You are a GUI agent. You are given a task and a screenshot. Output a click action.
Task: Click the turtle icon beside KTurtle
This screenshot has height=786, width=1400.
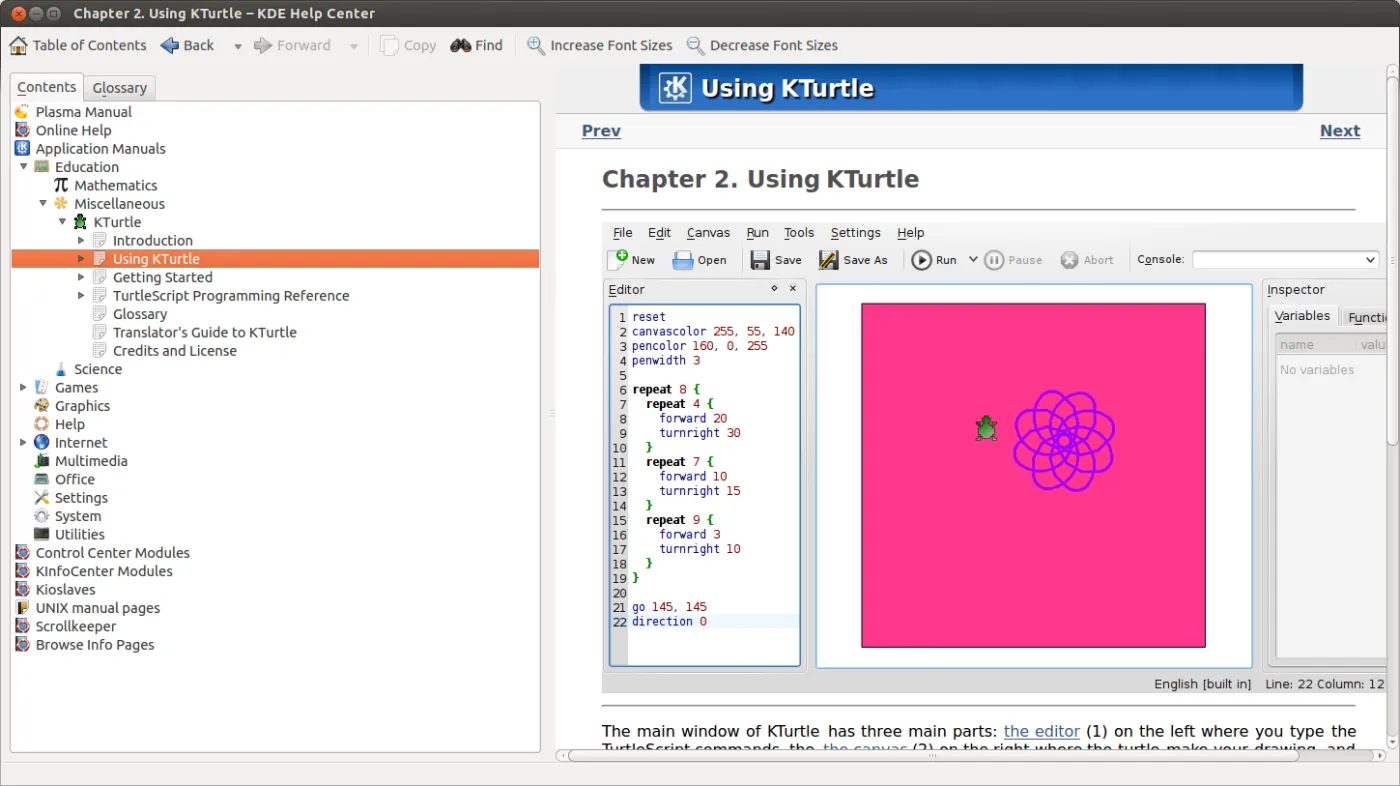pyautogui.click(x=80, y=222)
